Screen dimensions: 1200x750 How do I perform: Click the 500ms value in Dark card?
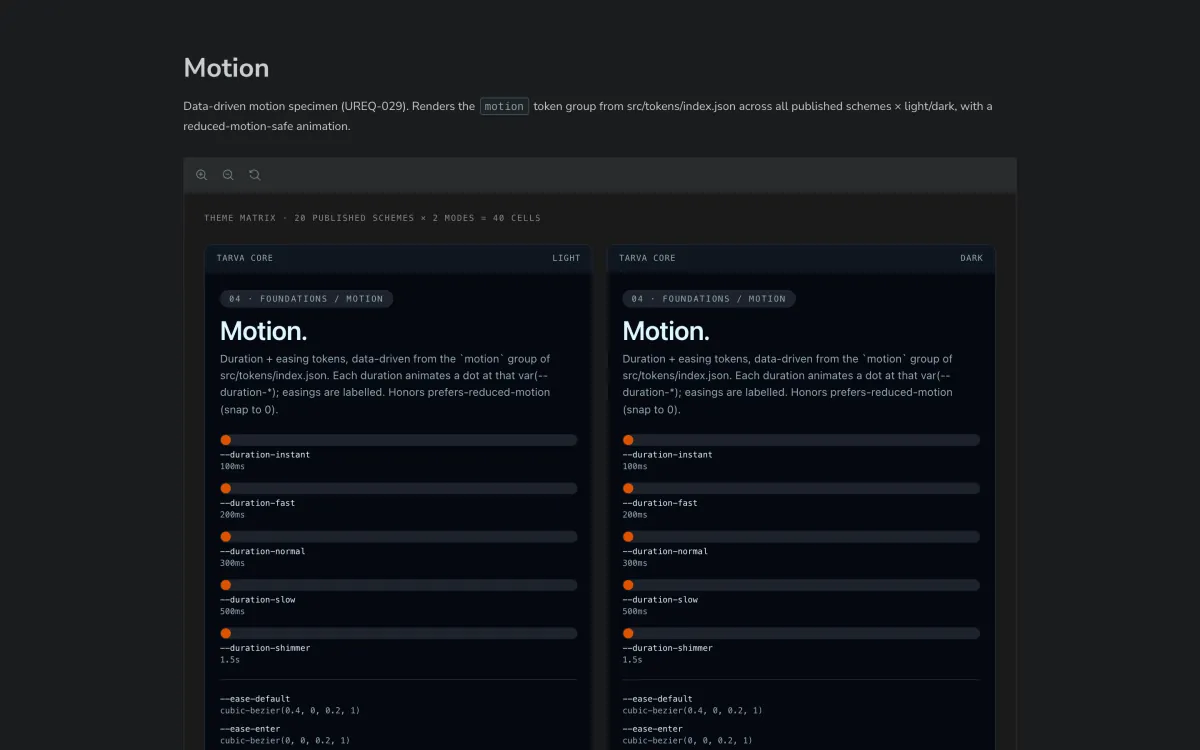635,611
